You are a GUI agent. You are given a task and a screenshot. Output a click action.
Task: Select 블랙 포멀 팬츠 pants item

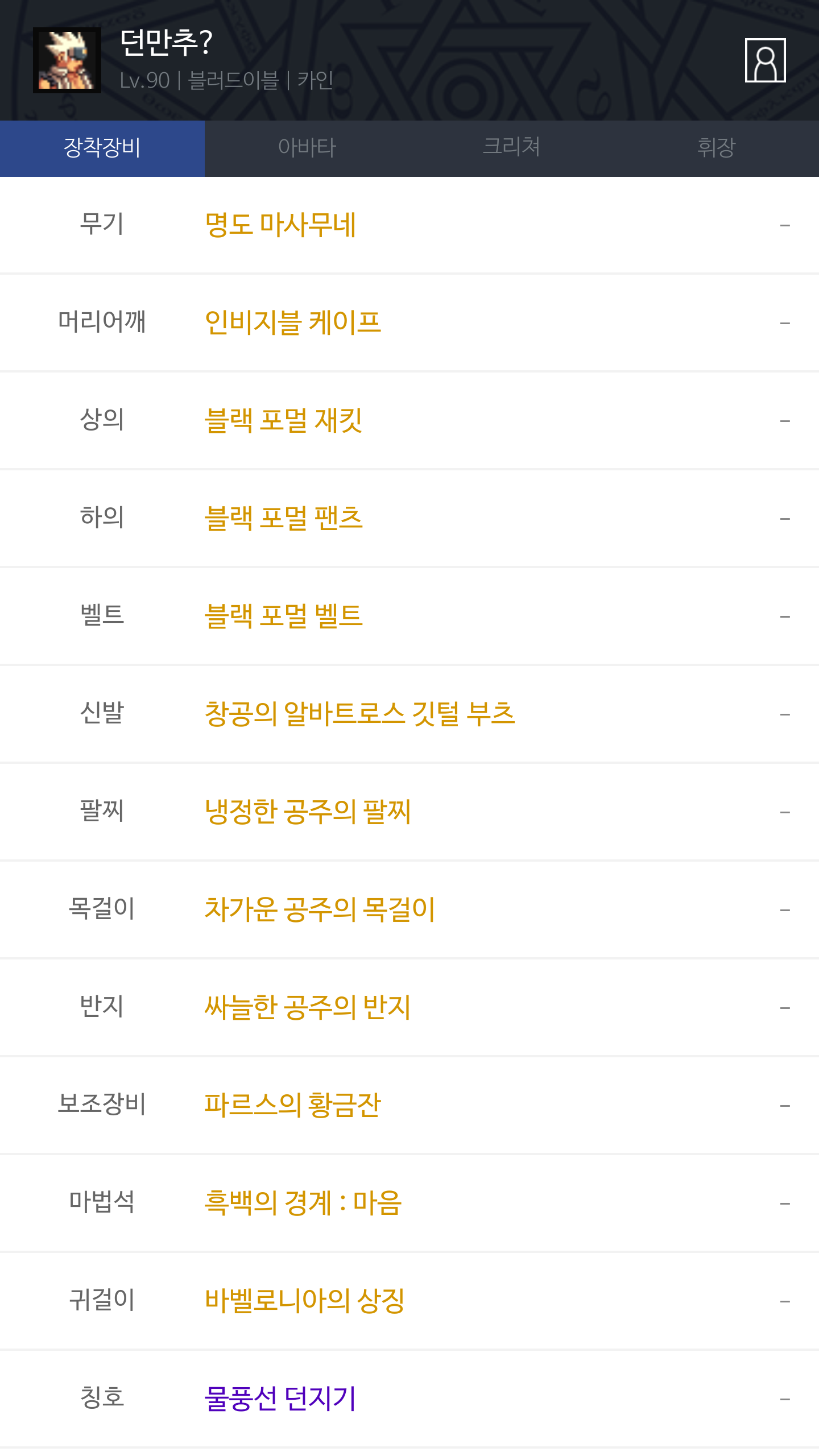point(283,518)
